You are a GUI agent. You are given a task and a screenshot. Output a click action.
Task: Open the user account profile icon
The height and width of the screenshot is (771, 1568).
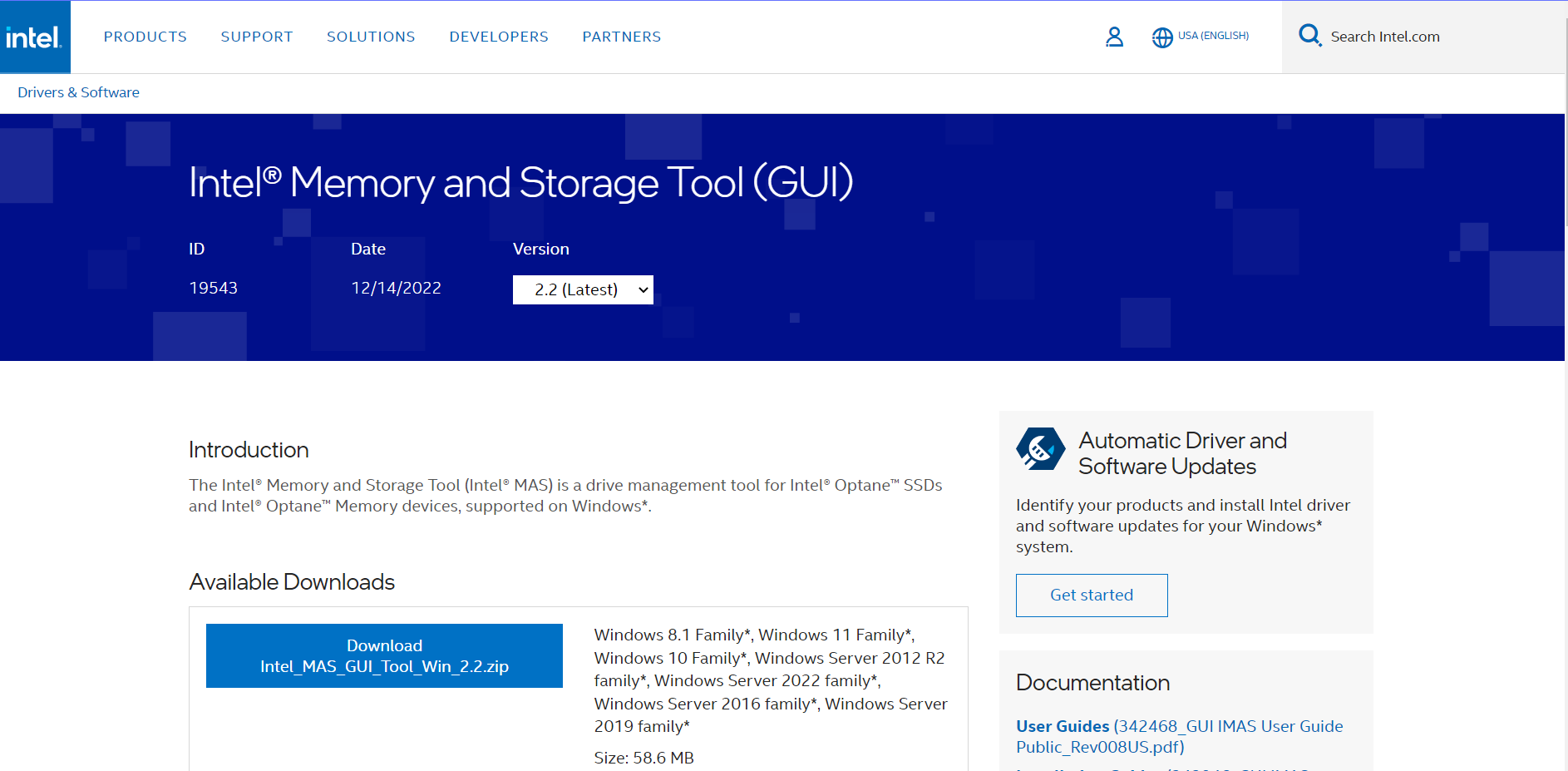(x=1114, y=37)
